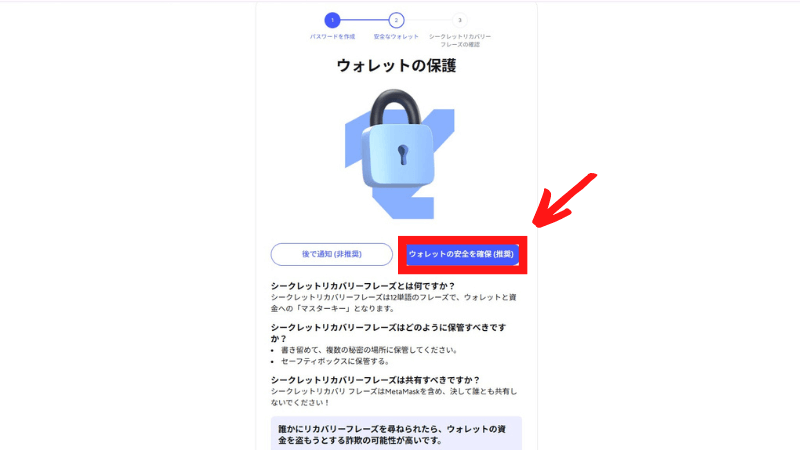Choose 後で通知 (非推奨) button
800x450 pixels.
coord(332,254)
